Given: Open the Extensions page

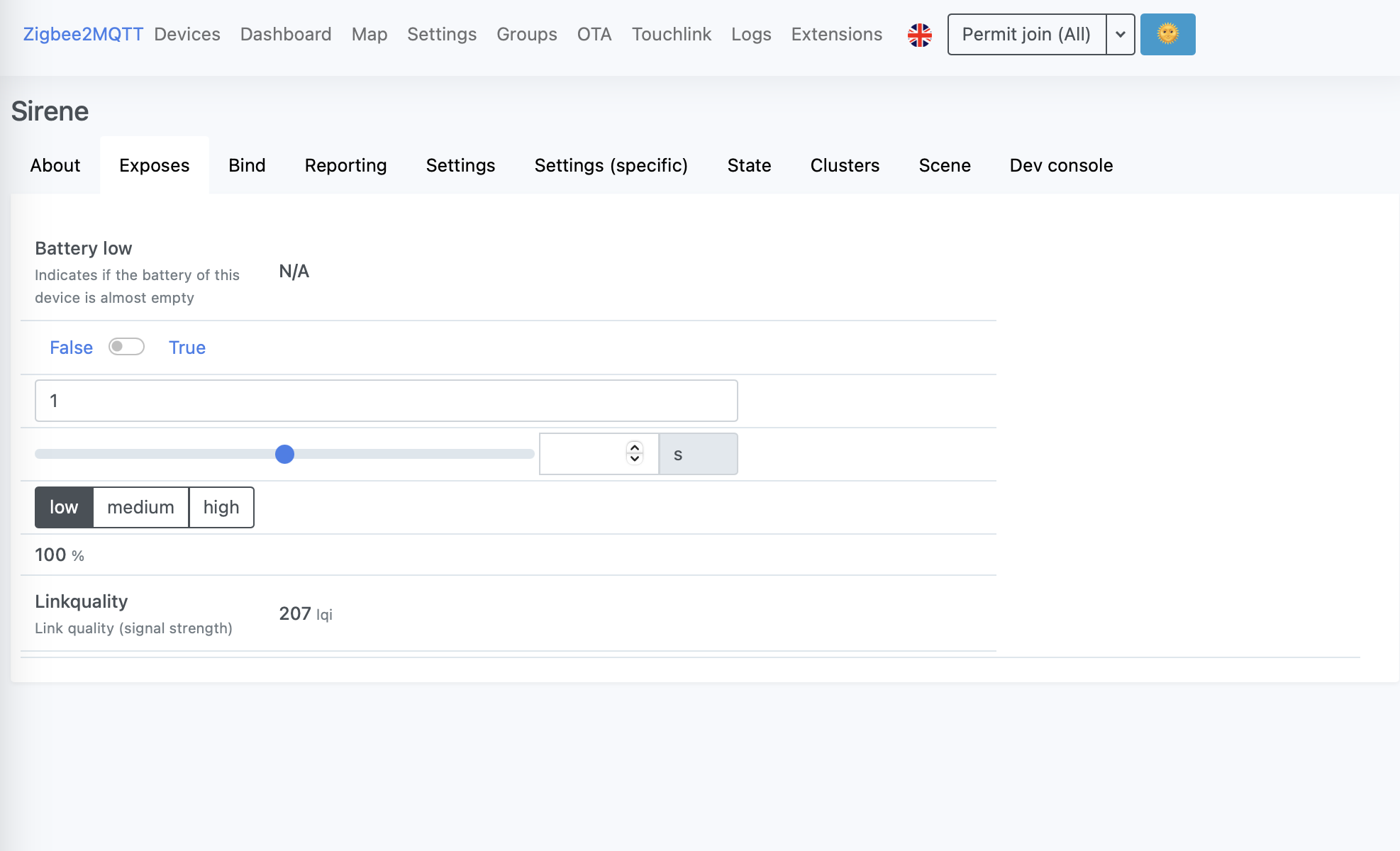Looking at the screenshot, I should click(x=836, y=34).
